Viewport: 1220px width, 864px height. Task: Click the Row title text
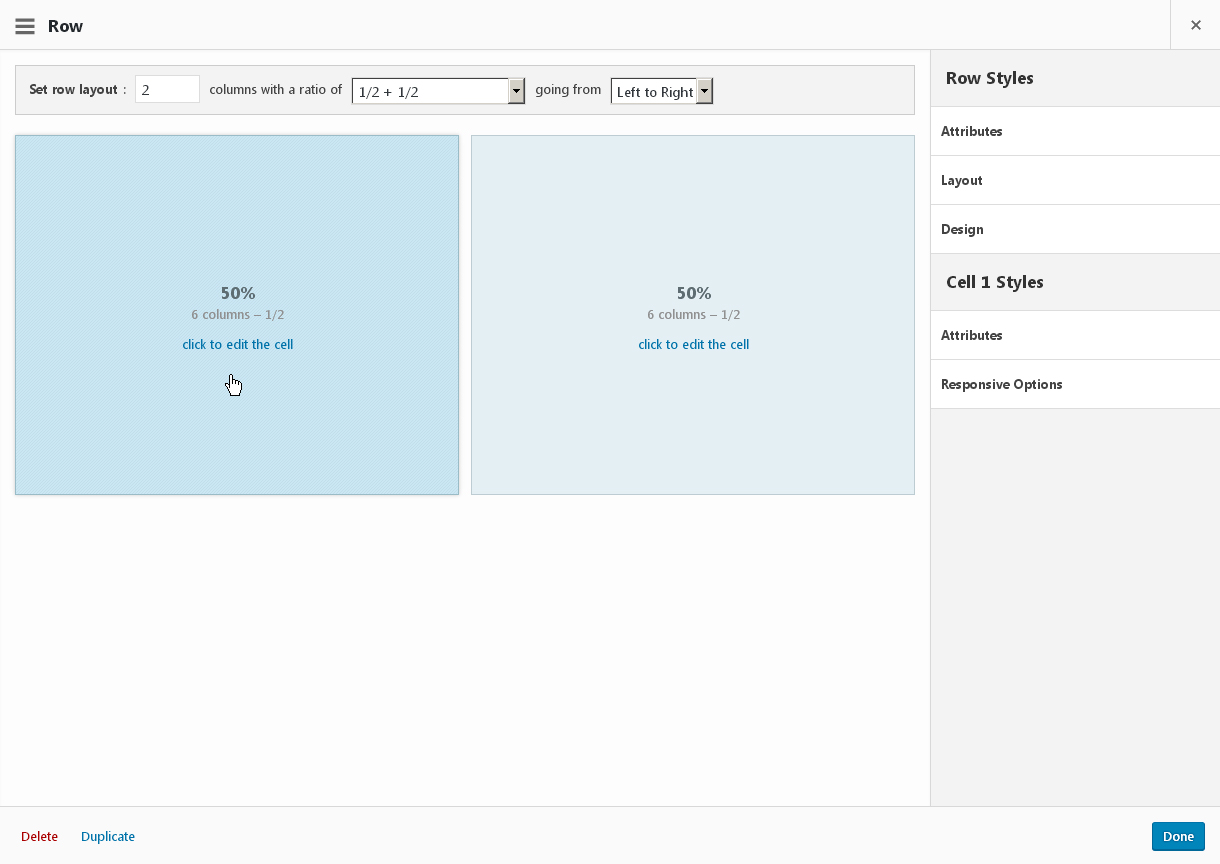pos(65,26)
